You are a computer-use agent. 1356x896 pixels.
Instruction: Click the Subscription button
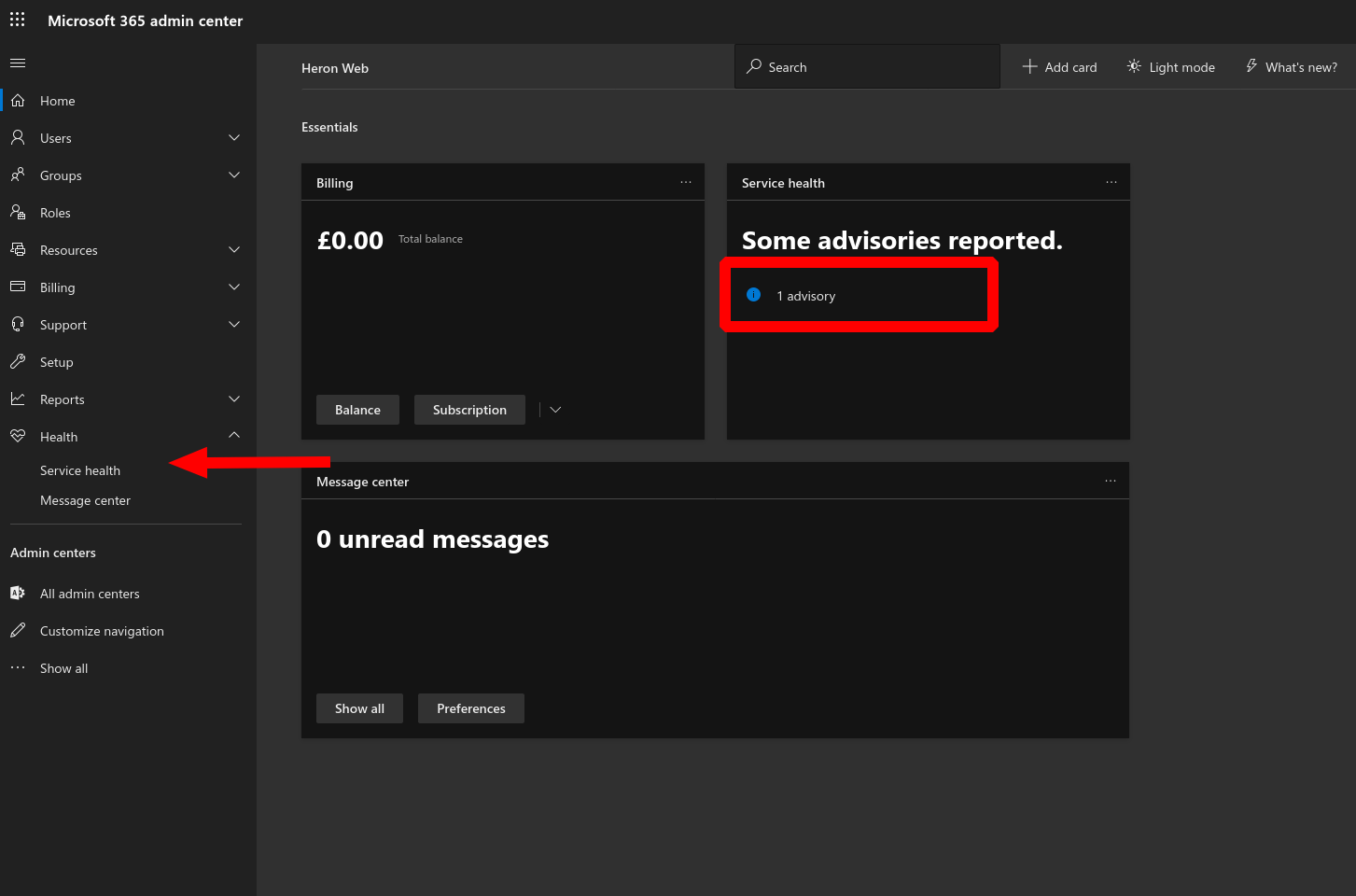[469, 410]
